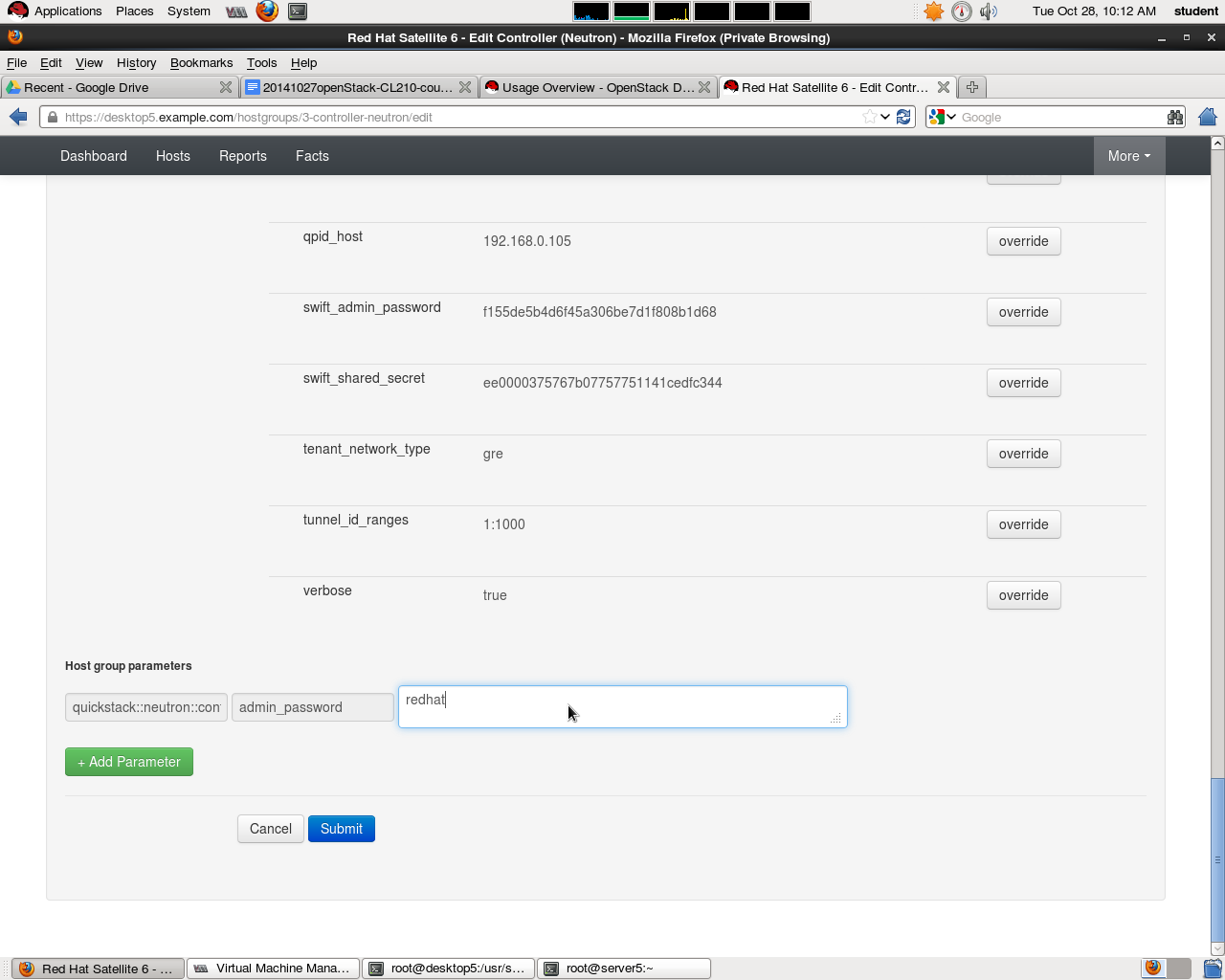Viewport: 1225px width, 980px height.
Task: Reload the page with refresh icon
Action: [903, 117]
